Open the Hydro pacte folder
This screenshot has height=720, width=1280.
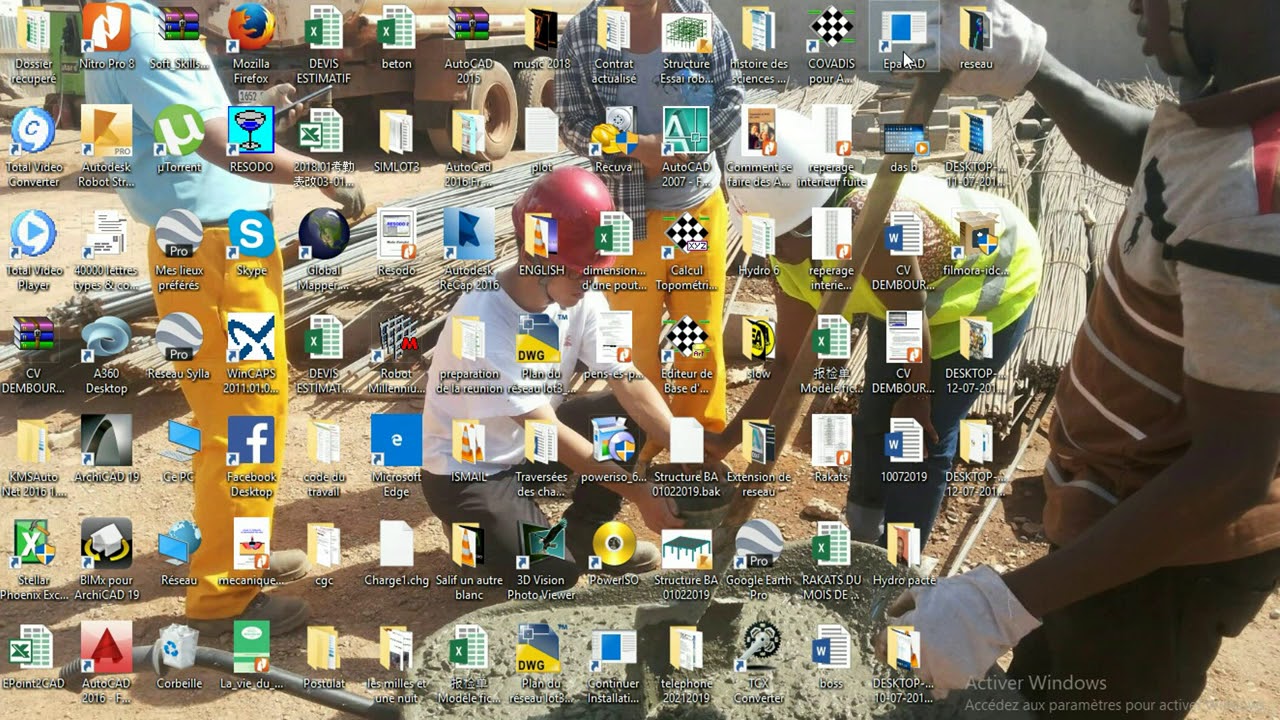(903, 554)
